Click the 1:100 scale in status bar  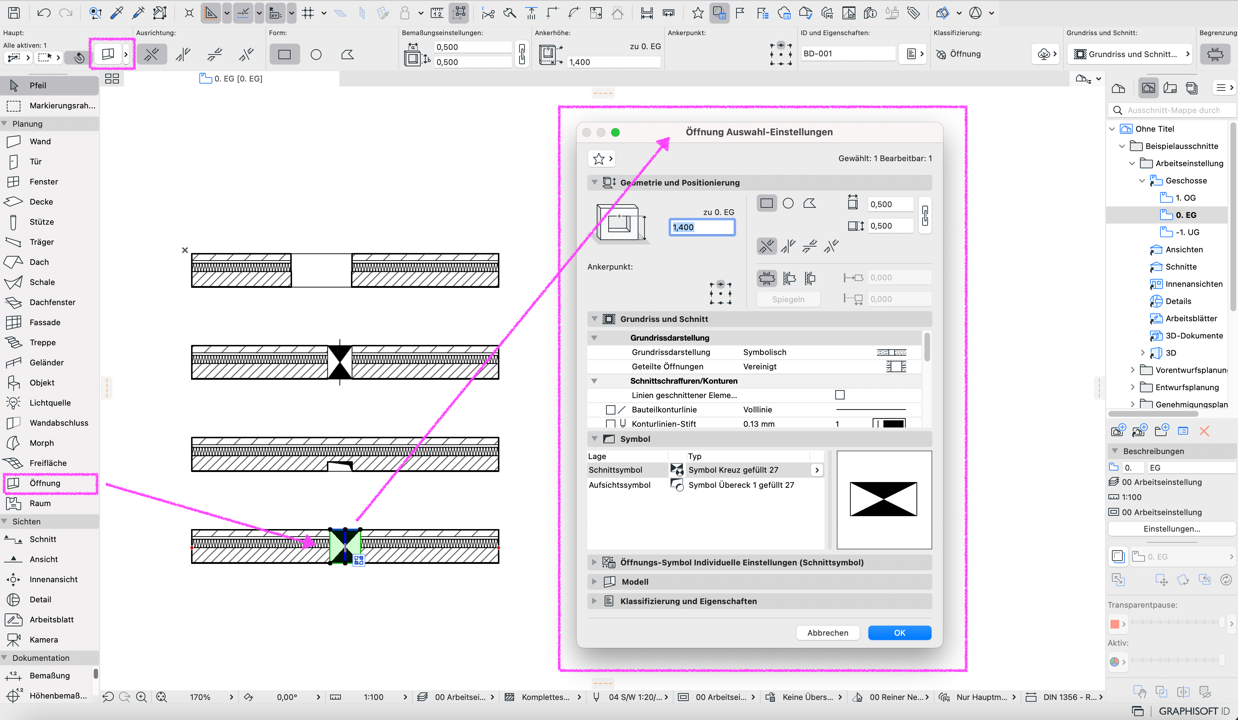(x=374, y=697)
